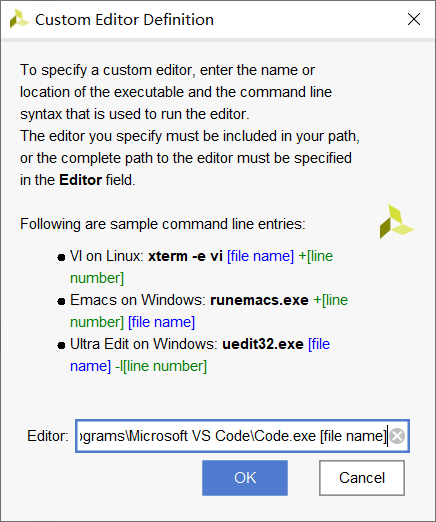Click the 'uedit32.exe' sample command
The image size is (436, 522).
[x=263, y=344]
